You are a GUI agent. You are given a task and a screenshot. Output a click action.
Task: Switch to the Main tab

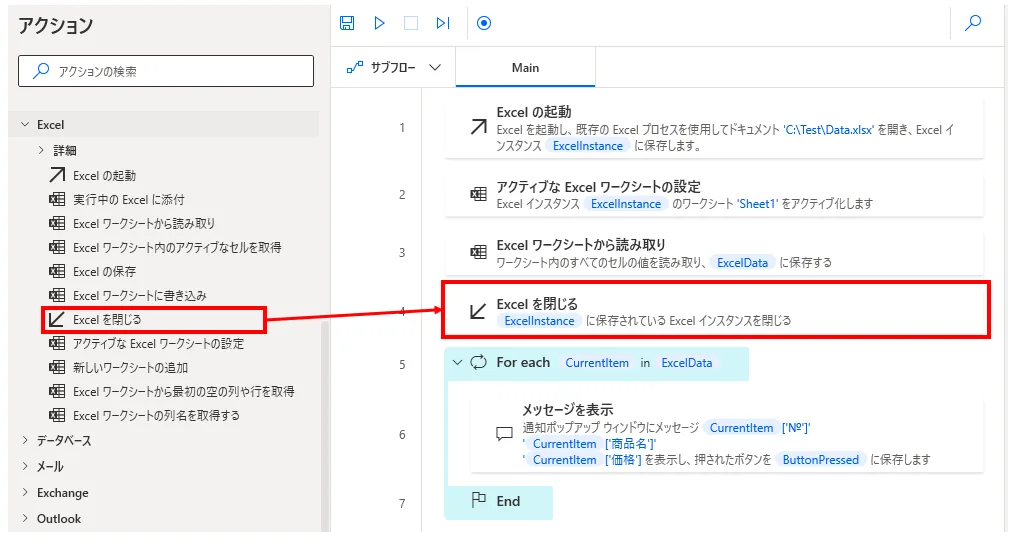tap(525, 68)
